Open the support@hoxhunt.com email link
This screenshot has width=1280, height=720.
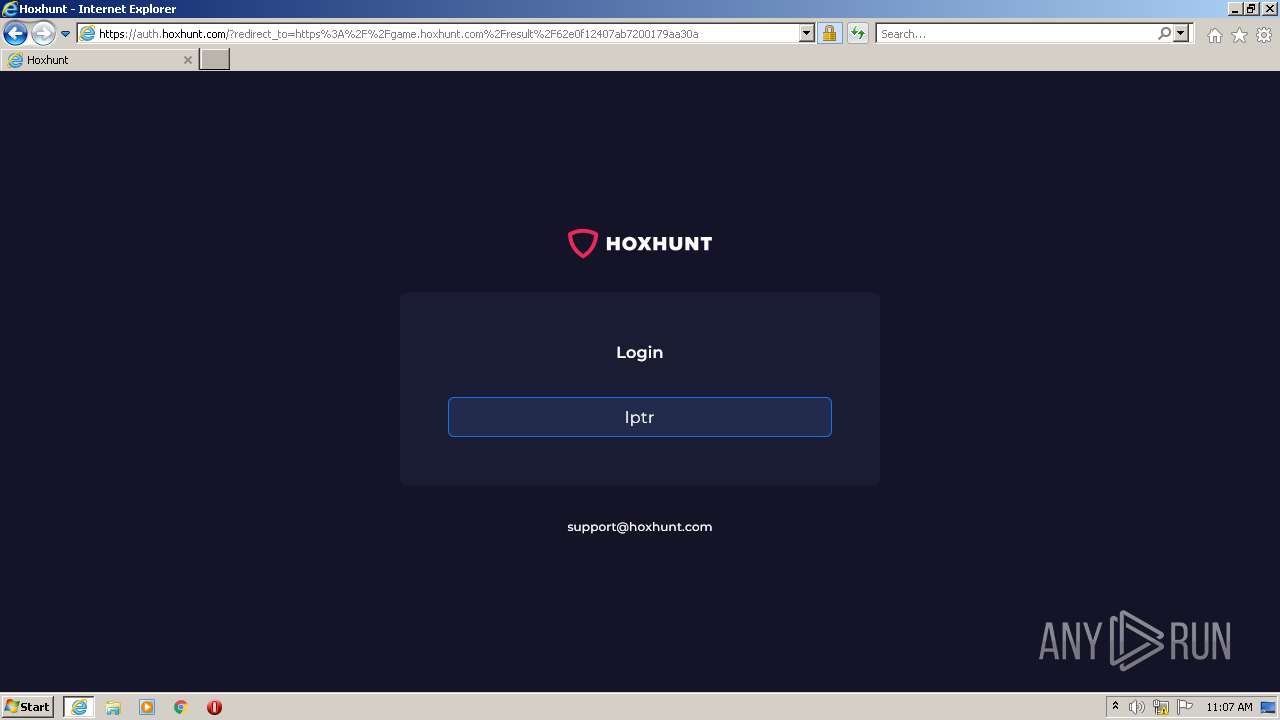pyautogui.click(x=640, y=527)
